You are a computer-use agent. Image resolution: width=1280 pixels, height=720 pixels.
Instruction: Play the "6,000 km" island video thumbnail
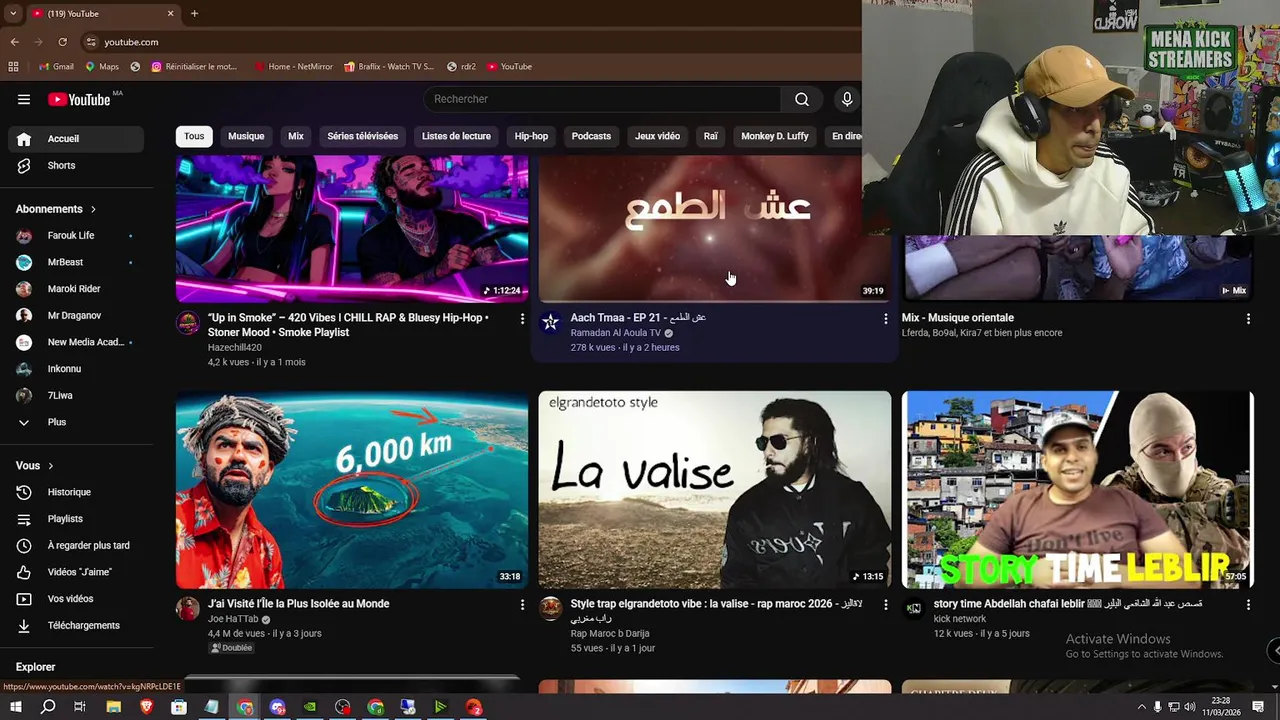352,490
